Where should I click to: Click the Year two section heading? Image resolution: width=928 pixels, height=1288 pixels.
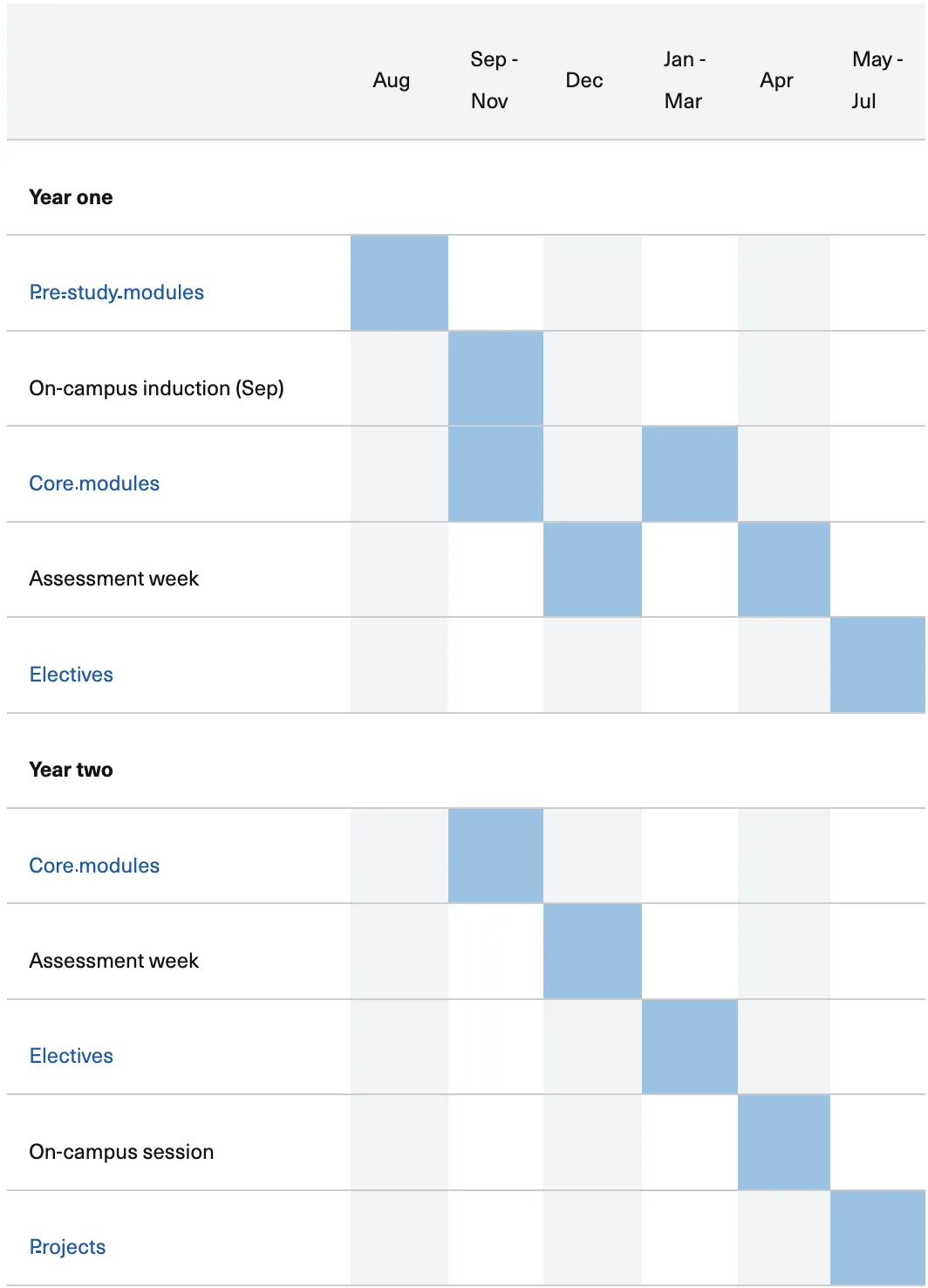(x=71, y=770)
